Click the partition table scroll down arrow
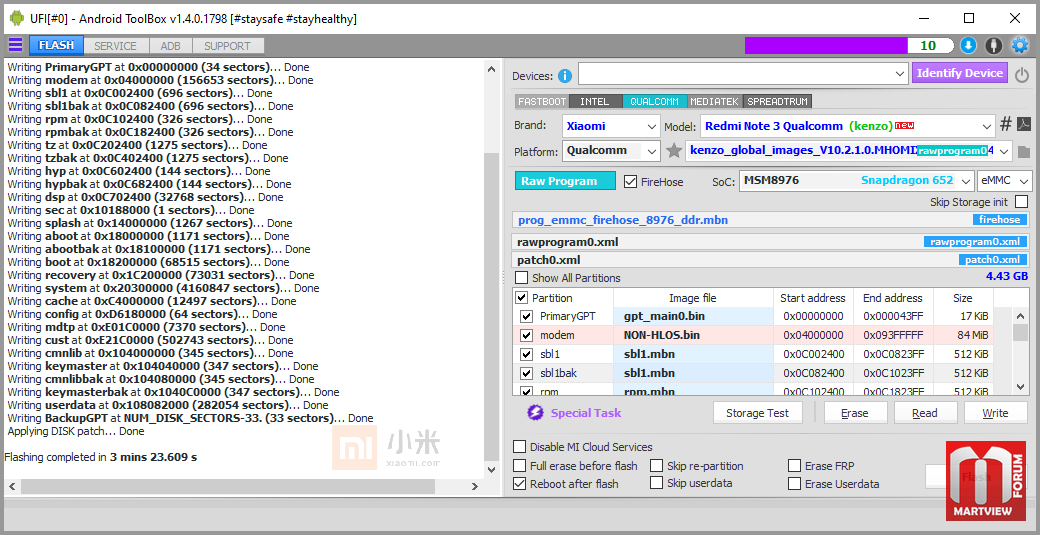 coord(1021,386)
